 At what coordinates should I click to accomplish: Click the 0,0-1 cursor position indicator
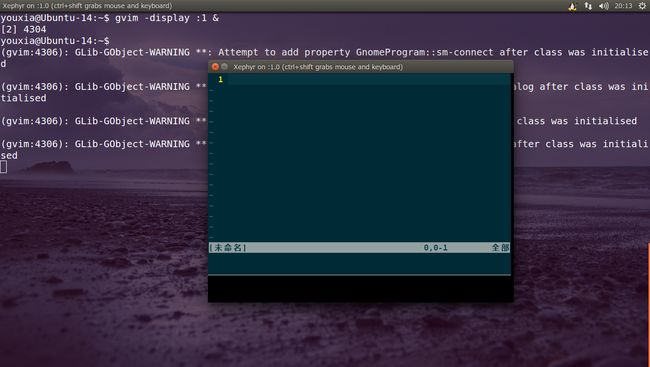[435, 248]
